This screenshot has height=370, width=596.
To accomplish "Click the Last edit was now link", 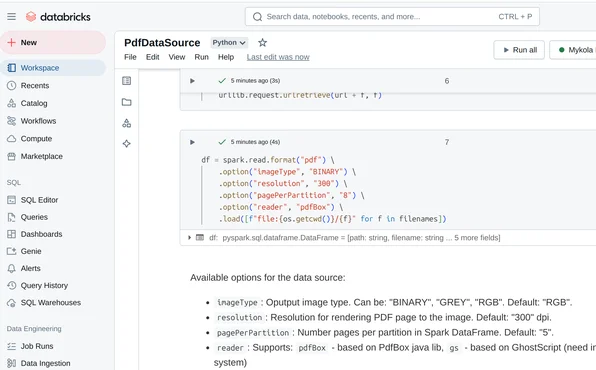I will [278, 57].
